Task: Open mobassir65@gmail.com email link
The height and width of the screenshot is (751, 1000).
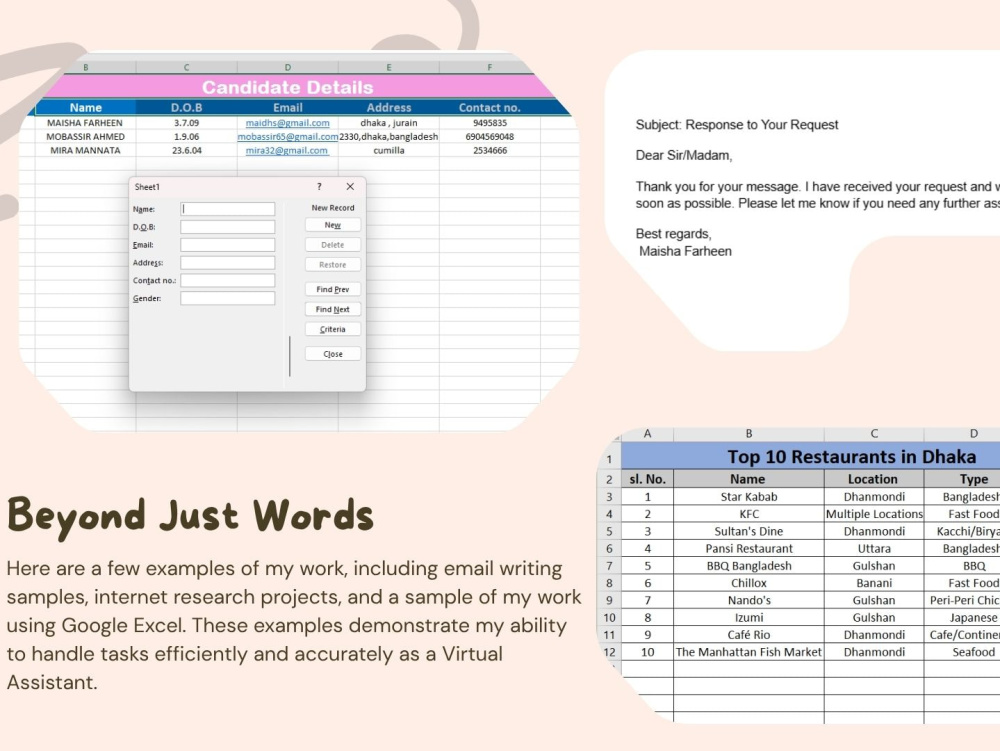Action: [288, 136]
